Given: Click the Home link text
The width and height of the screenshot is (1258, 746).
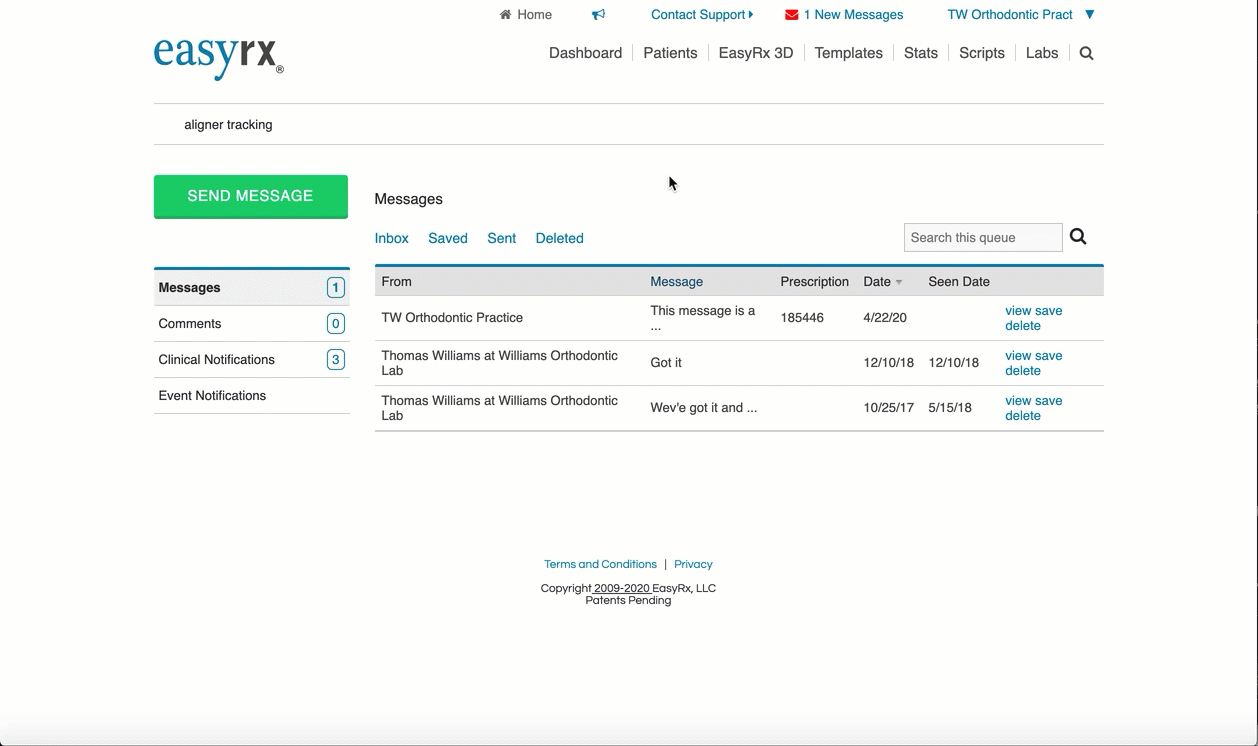Looking at the screenshot, I should (x=534, y=15).
